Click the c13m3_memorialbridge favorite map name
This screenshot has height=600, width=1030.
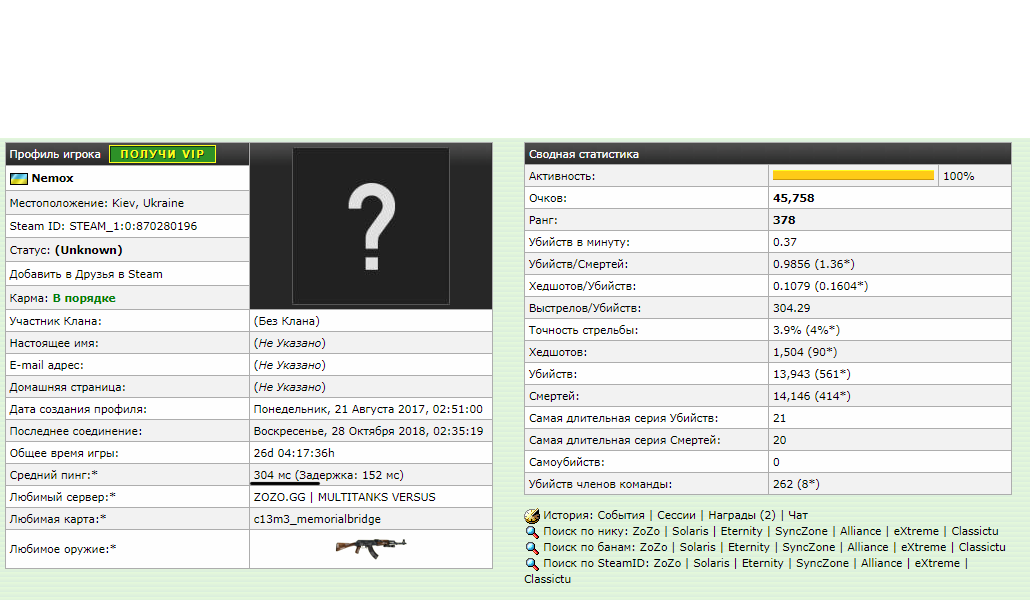317,519
